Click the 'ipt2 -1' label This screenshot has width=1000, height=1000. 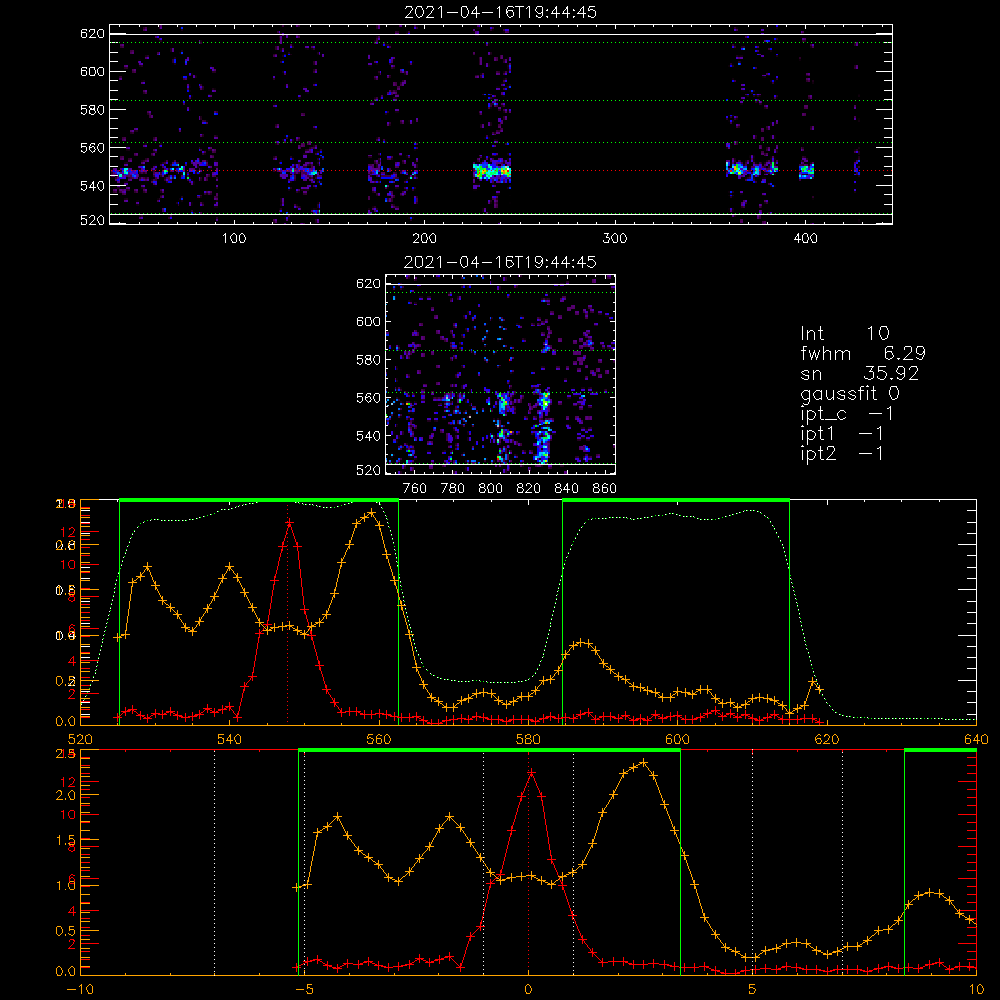pos(842,453)
